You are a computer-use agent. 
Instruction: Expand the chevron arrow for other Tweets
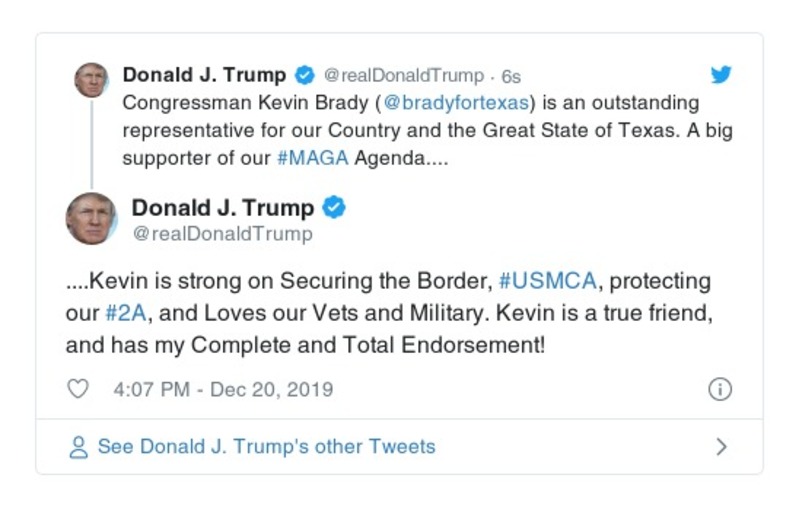tap(721, 447)
